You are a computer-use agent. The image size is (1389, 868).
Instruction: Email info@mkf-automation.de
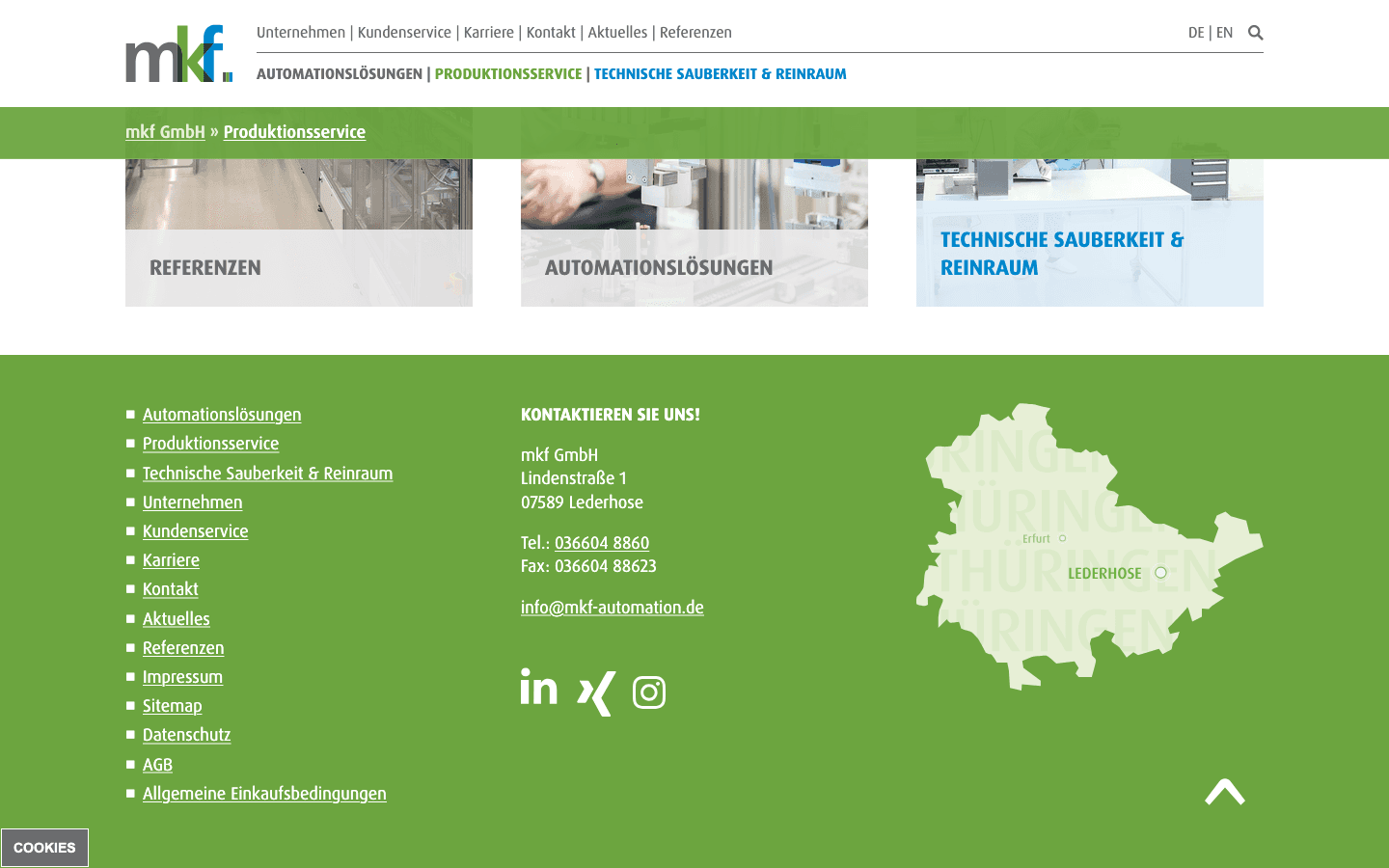(x=612, y=608)
